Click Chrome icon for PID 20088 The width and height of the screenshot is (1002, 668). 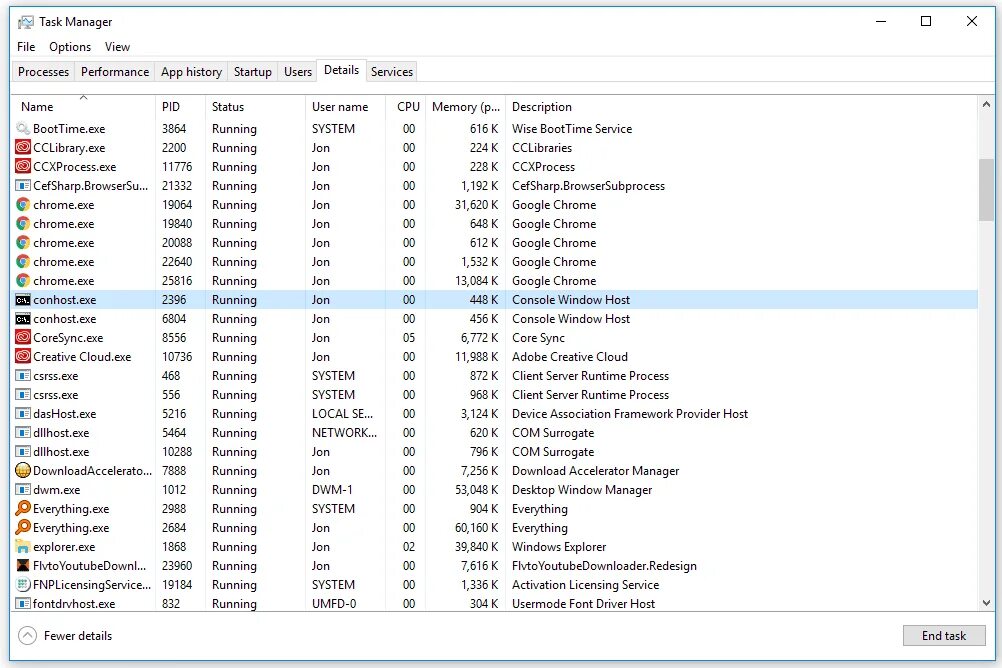pyautogui.click(x=23, y=243)
